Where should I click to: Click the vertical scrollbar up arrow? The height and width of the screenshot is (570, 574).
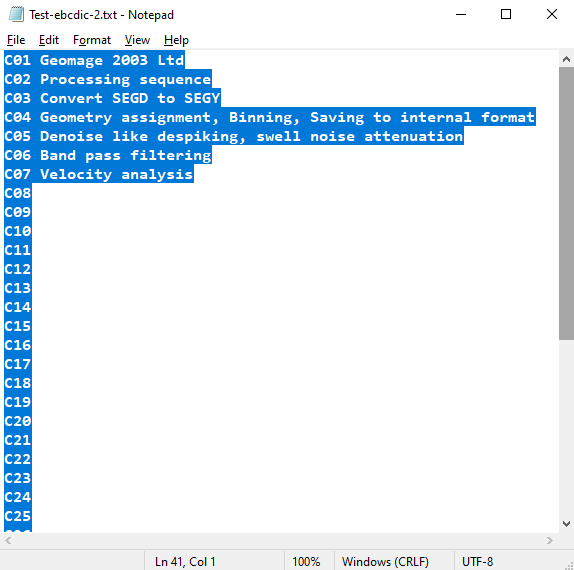click(566, 59)
